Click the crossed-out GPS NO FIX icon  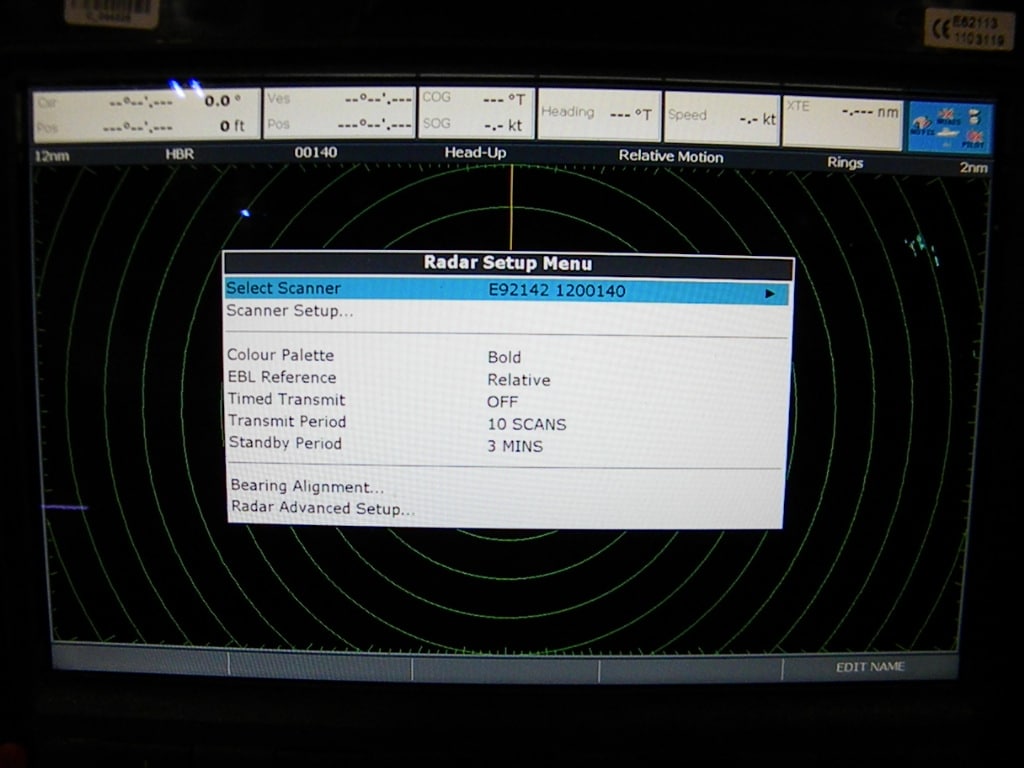(921, 122)
